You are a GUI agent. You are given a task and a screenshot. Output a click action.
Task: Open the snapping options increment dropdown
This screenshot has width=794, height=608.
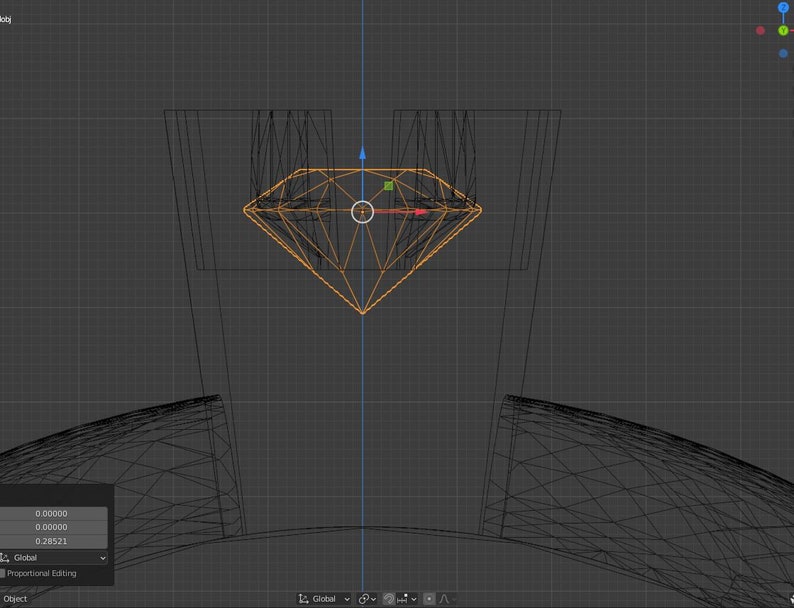[x=407, y=599]
